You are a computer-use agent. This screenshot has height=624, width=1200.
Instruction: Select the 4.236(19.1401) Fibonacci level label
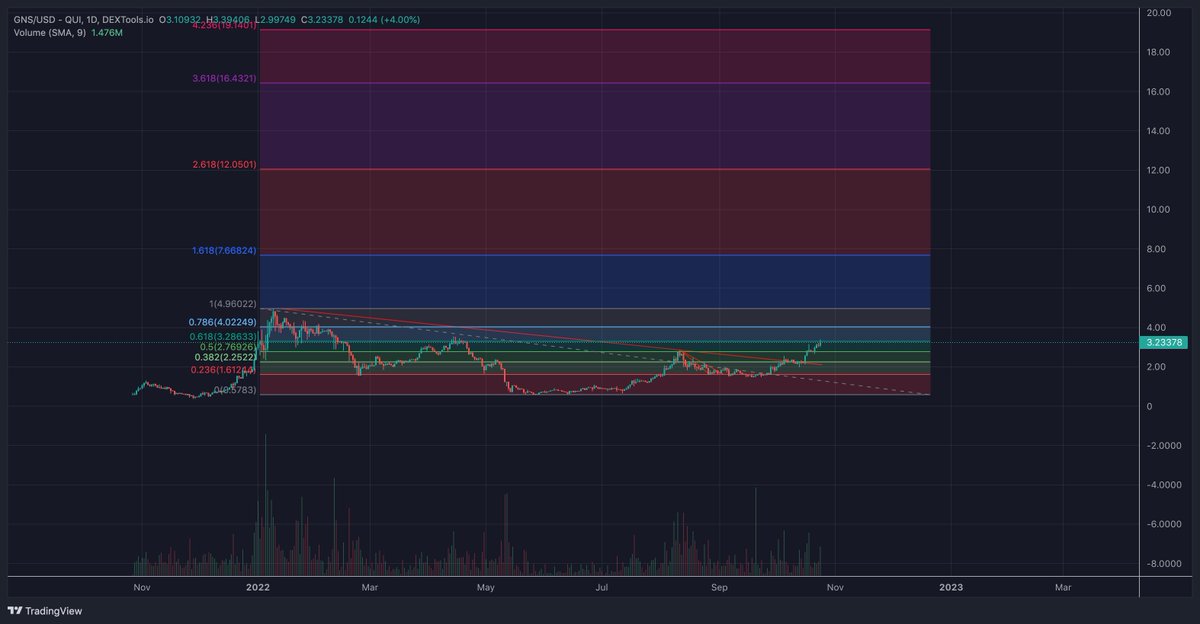coord(222,25)
